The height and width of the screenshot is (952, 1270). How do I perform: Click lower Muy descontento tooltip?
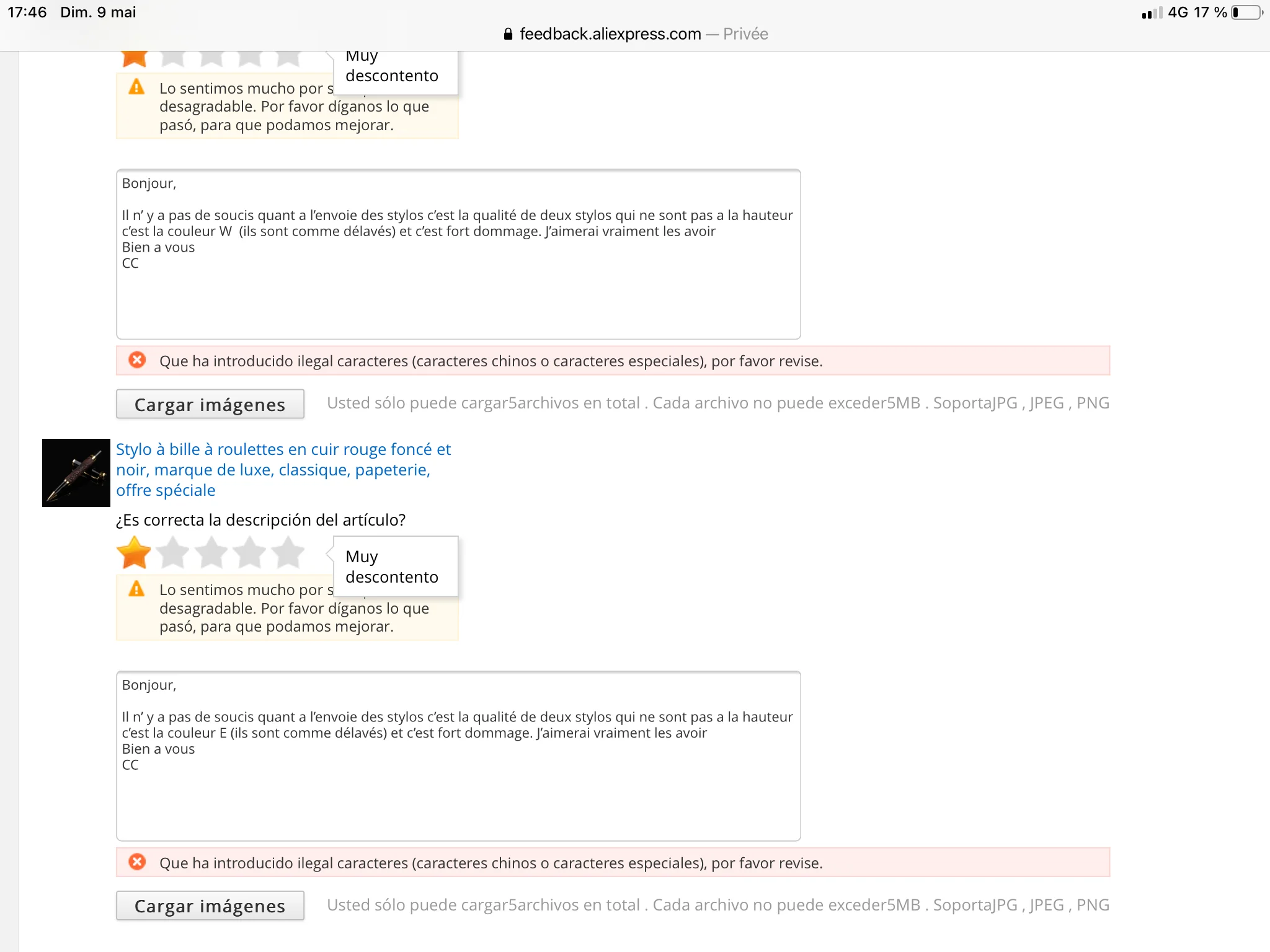(395, 566)
